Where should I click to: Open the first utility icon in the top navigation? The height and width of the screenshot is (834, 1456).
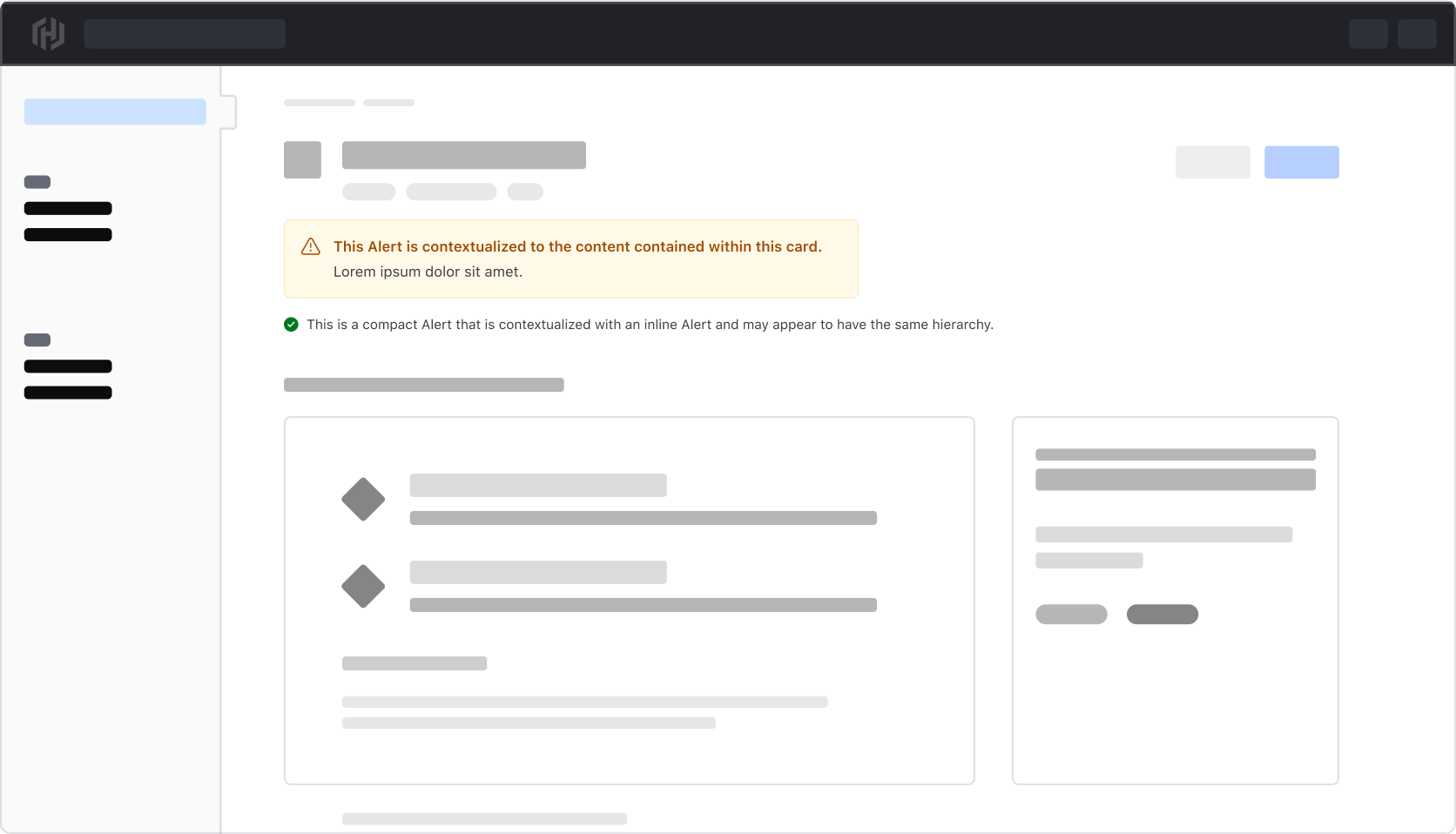tap(1369, 33)
